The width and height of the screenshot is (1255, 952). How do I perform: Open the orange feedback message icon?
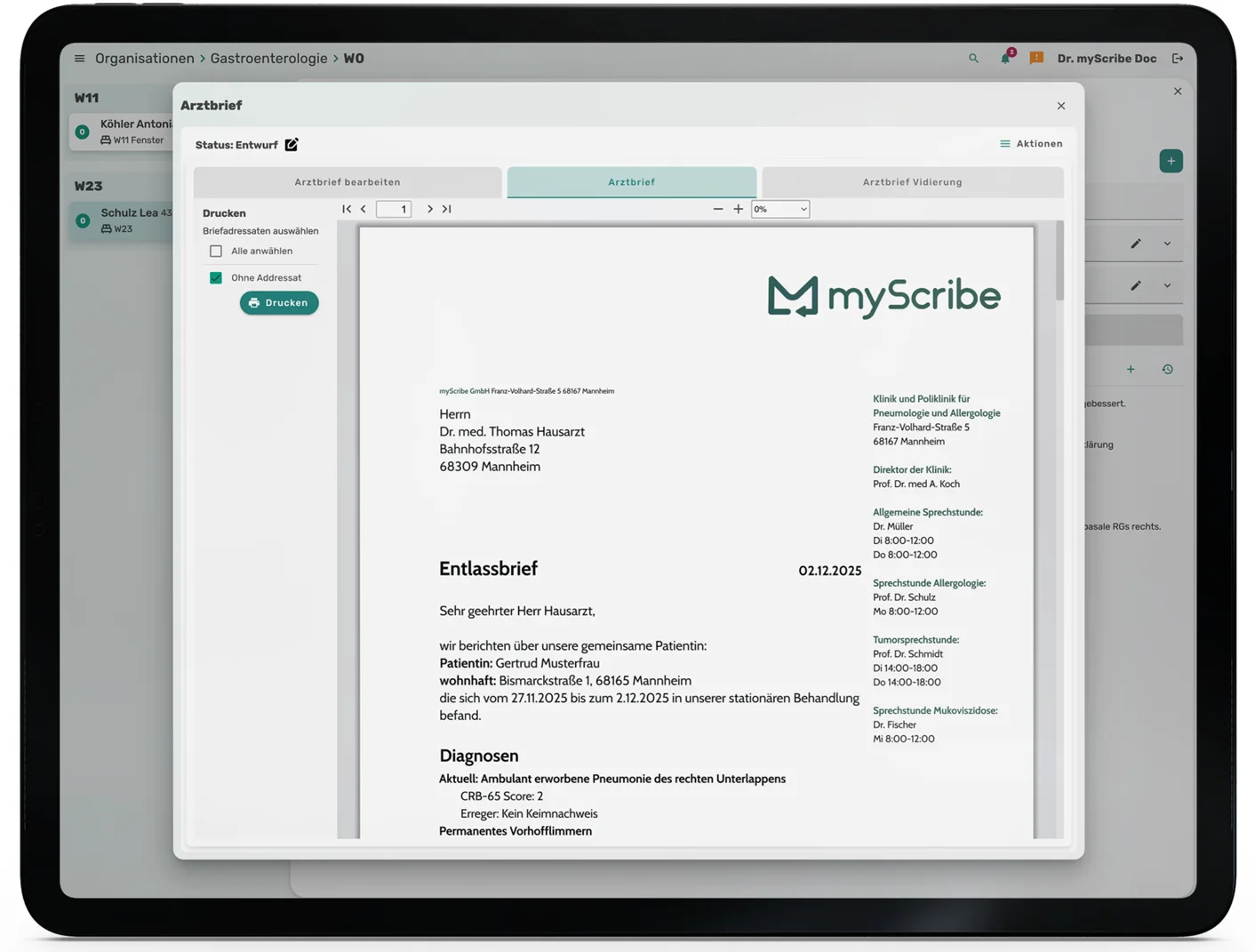[x=1036, y=59]
